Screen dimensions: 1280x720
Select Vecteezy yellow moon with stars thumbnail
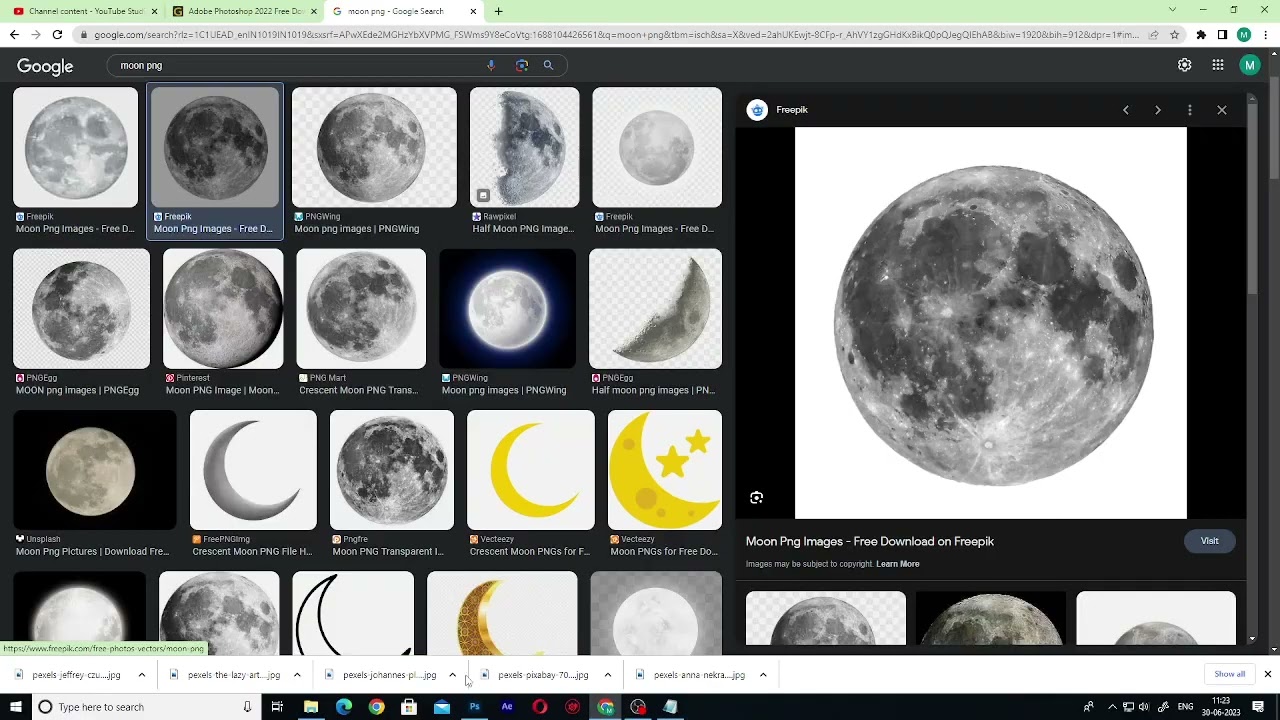coord(665,470)
